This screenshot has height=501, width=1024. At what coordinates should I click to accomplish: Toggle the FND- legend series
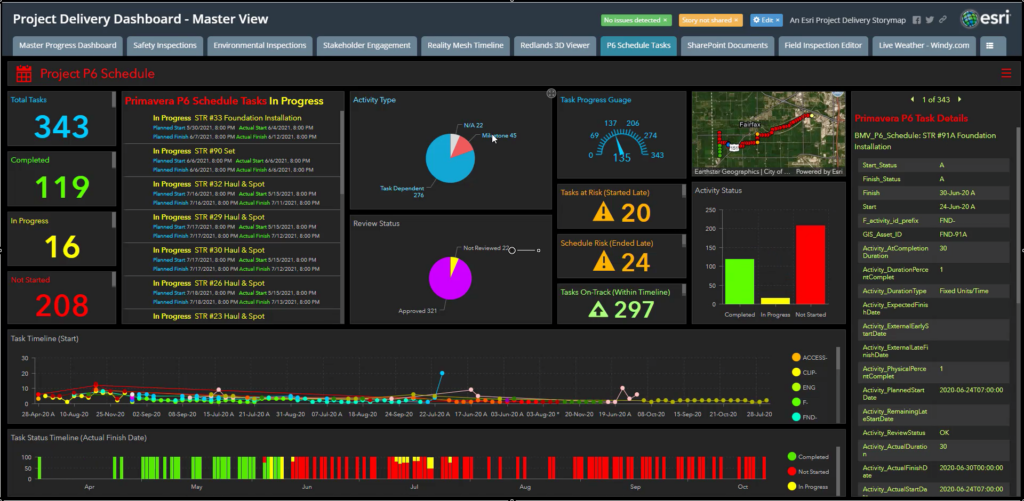tap(805, 417)
